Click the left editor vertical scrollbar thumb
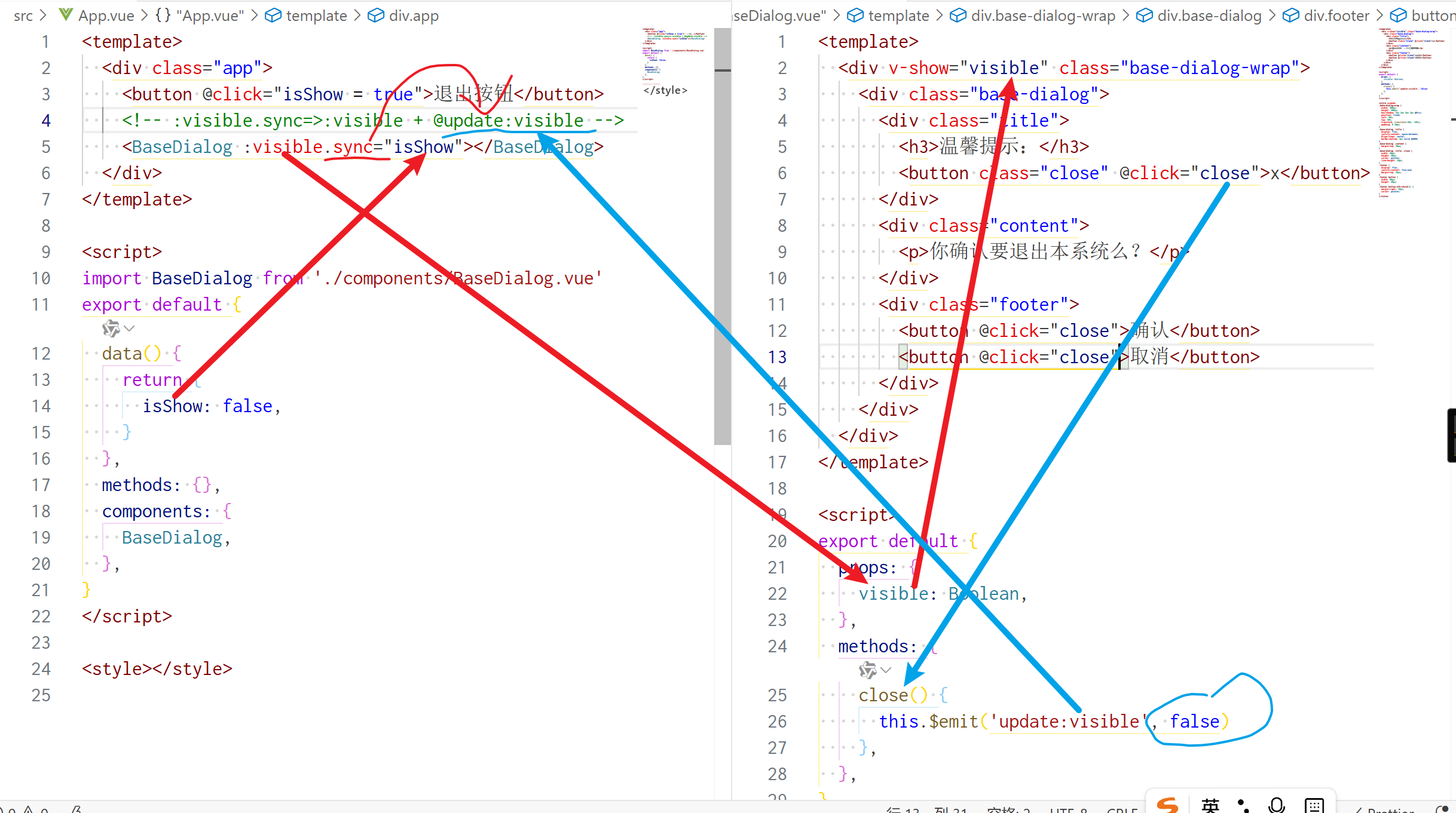Screen dimensions: 1456x813 coord(722,239)
